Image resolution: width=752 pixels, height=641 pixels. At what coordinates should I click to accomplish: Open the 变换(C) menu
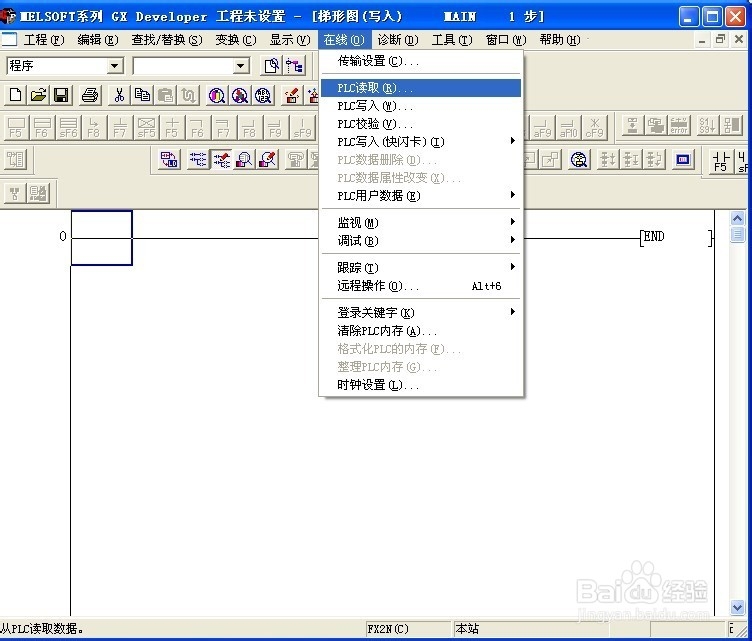tap(235, 39)
